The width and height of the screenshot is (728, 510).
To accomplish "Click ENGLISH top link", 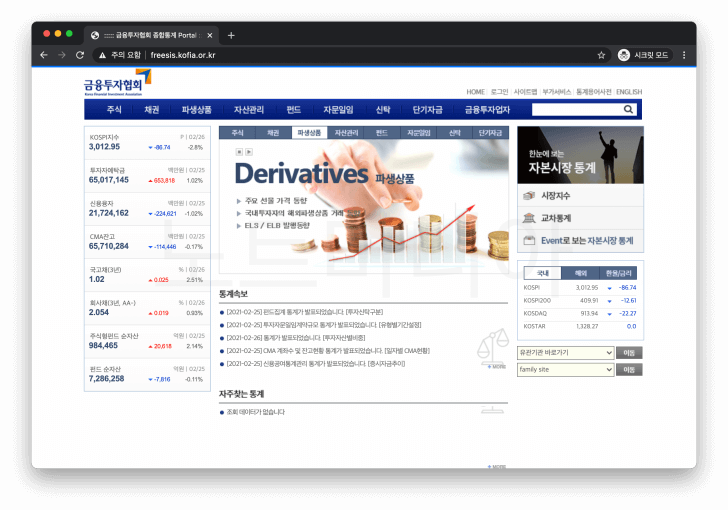I will click(629, 92).
